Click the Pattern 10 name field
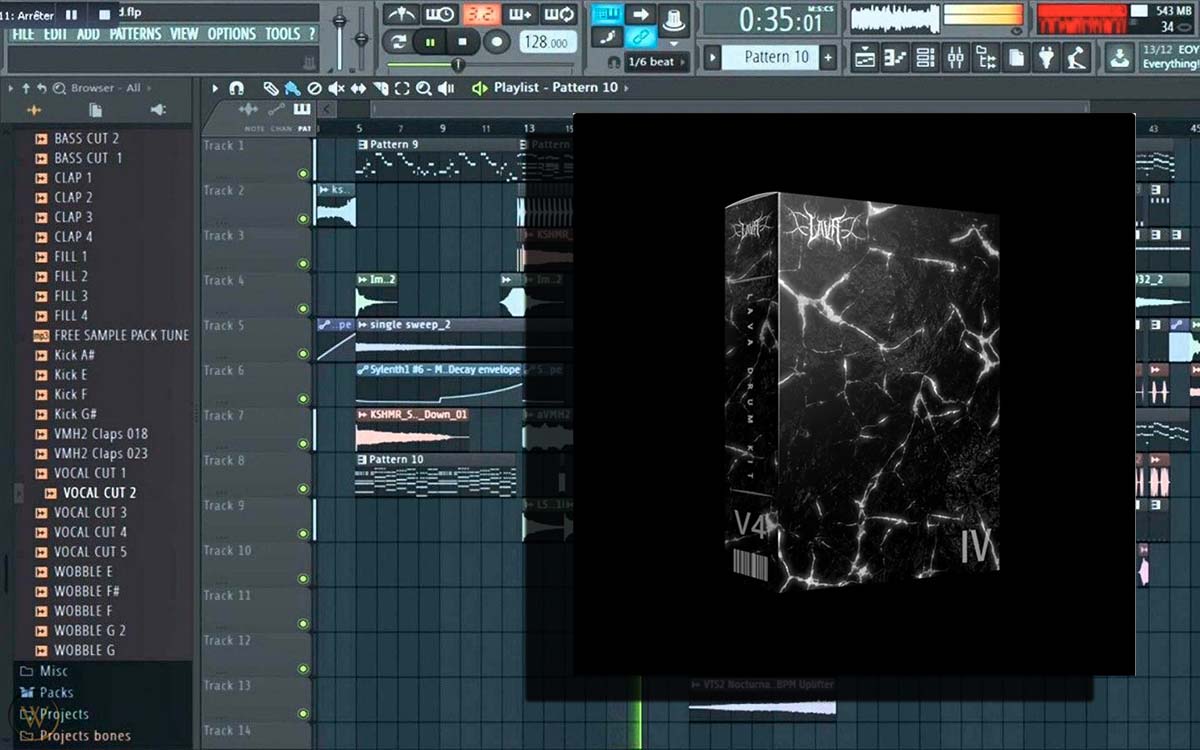Viewport: 1200px width, 750px height. pyautogui.click(x=770, y=58)
